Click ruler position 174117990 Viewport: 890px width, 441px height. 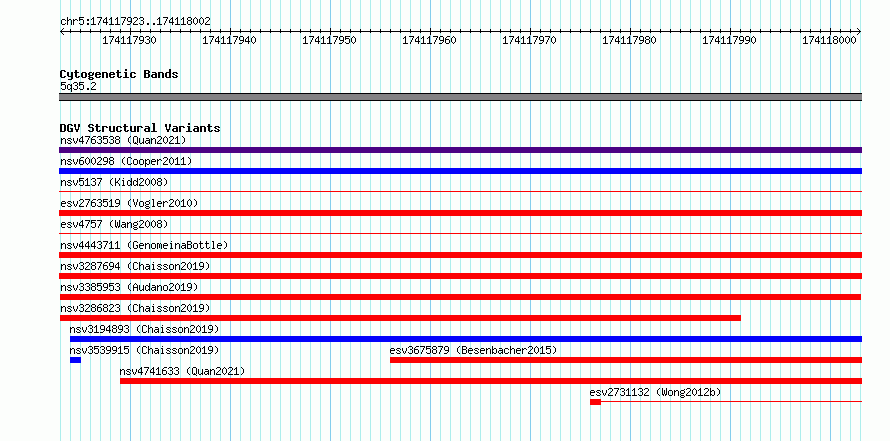729,40
